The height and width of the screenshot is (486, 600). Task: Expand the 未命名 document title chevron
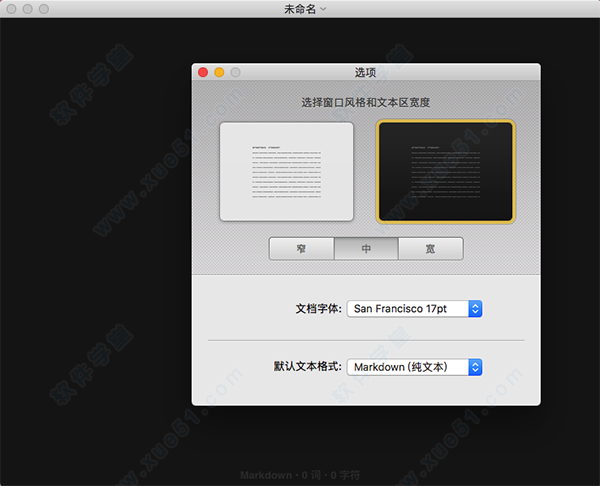click(x=323, y=9)
